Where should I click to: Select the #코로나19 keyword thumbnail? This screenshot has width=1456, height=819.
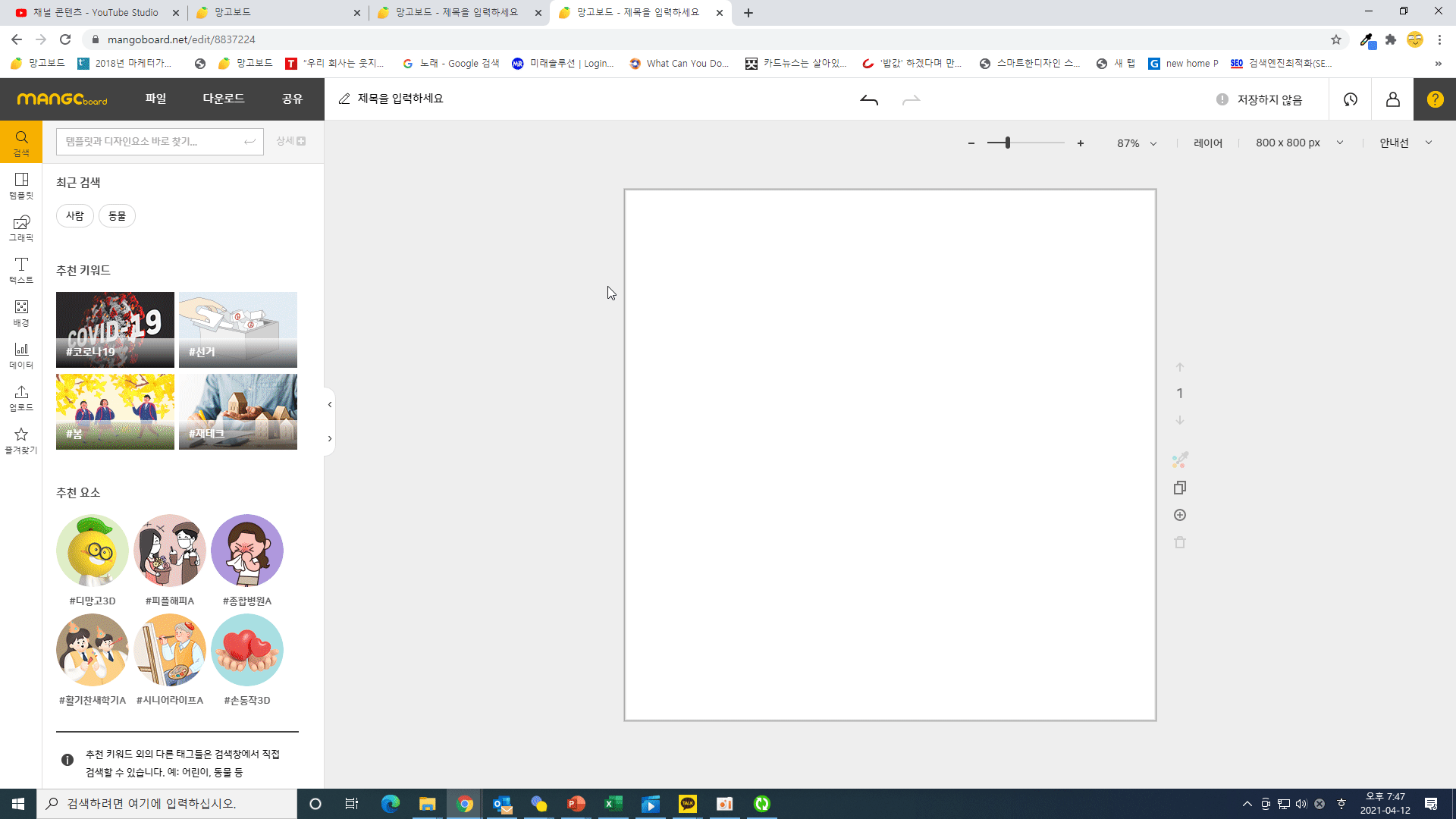coord(115,330)
